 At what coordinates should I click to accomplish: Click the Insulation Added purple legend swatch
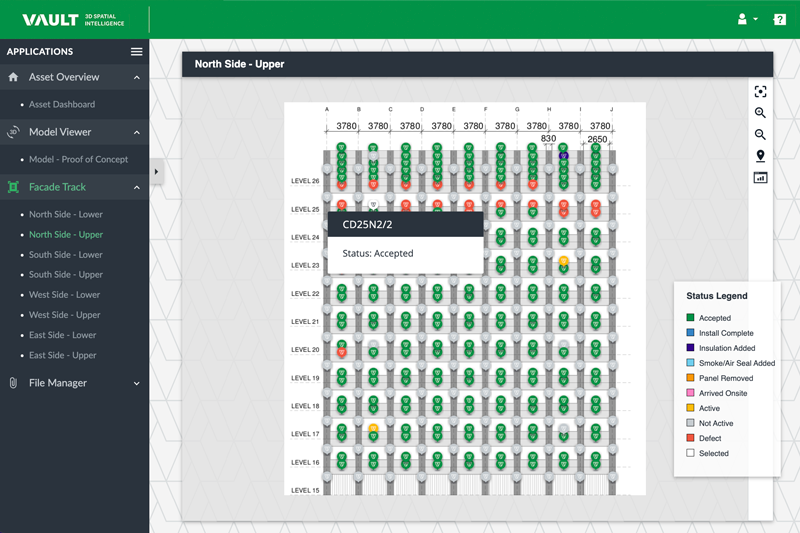(690, 348)
